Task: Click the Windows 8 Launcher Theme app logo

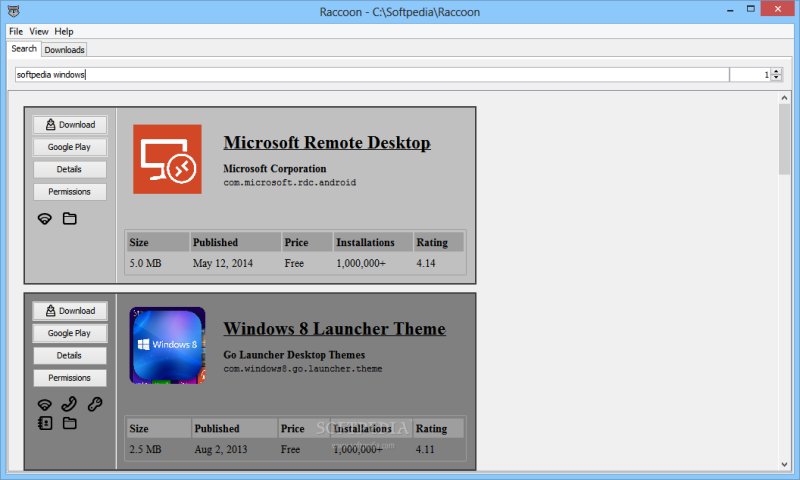Action: [167, 345]
